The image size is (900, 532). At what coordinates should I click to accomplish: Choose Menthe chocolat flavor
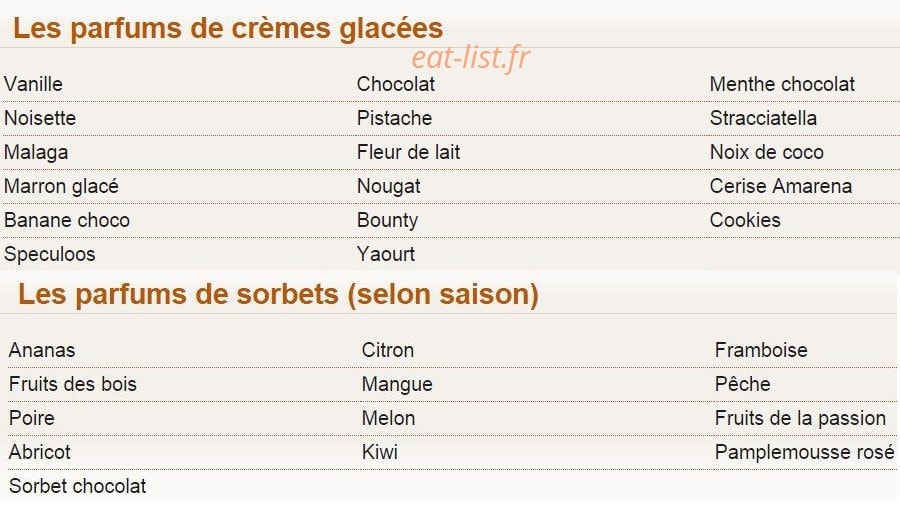(x=782, y=84)
